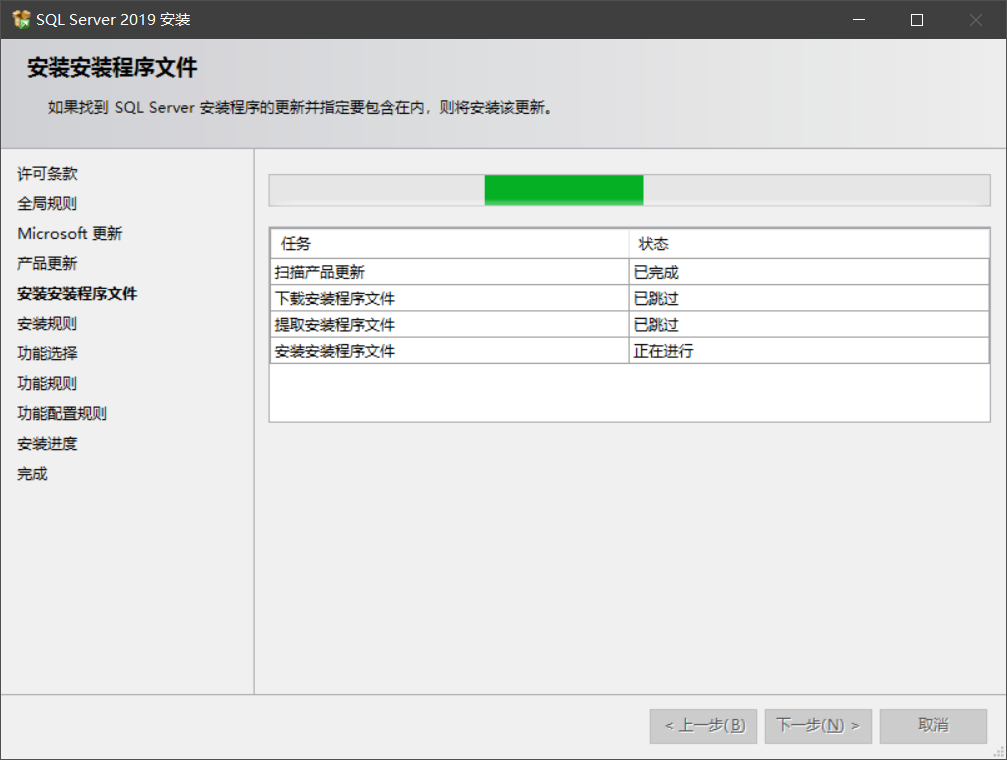The width and height of the screenshot is (1007, 760).
Task: Select 安装规则 step in sidebar
Action: [x=48, y=324]
